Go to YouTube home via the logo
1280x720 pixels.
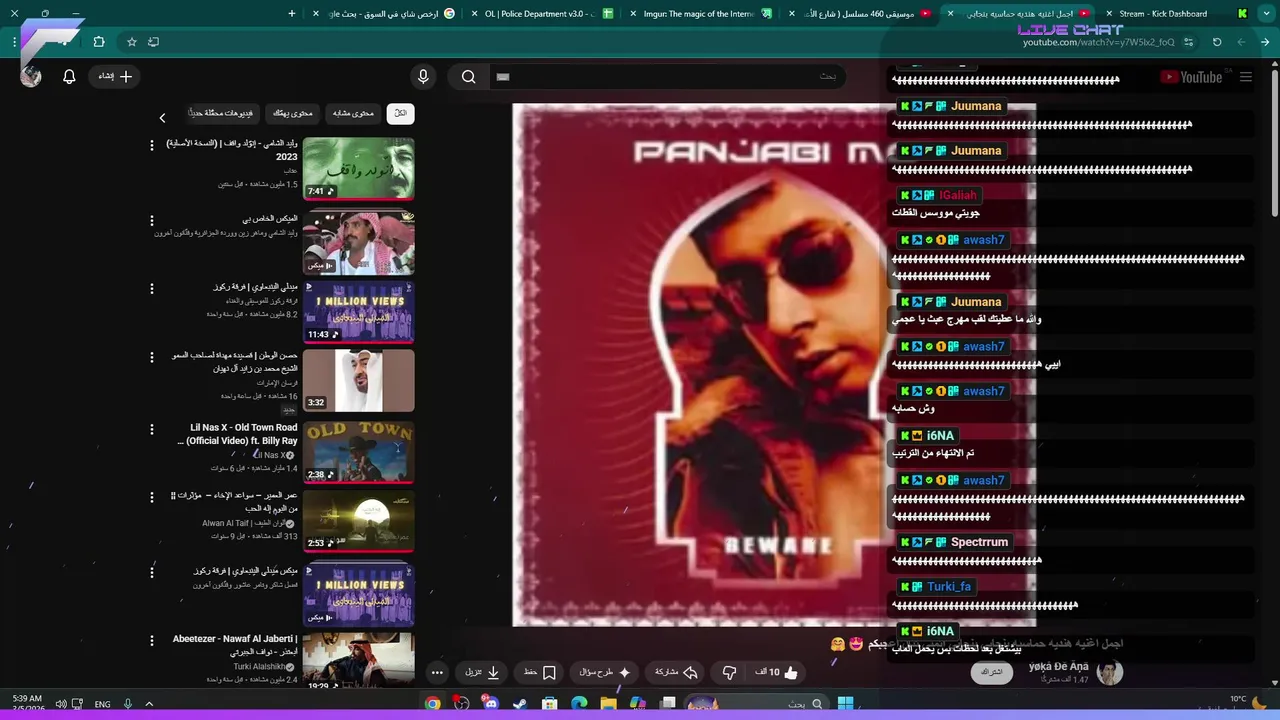point(1191,77)
